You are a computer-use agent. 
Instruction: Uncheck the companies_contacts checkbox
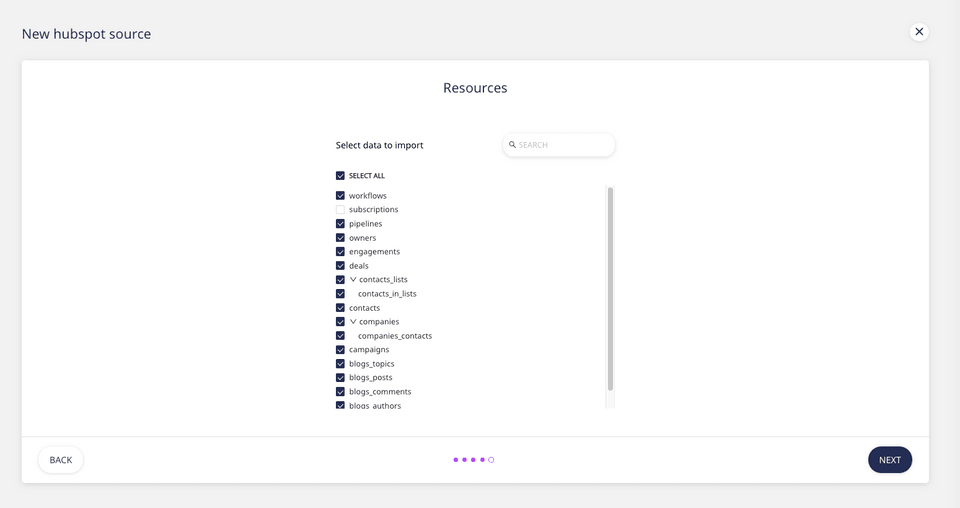pyautogui.click(x=340, y=335)
